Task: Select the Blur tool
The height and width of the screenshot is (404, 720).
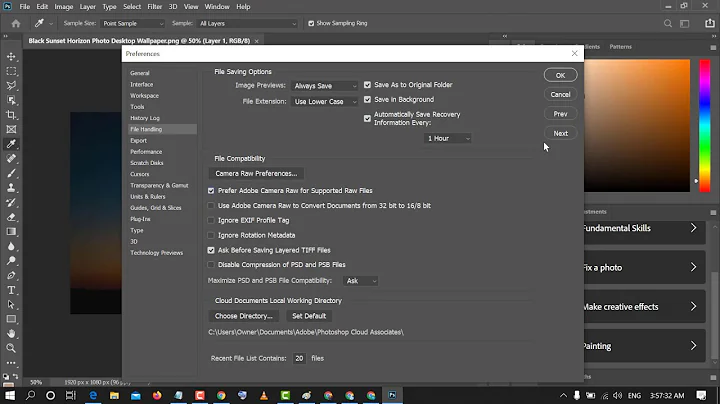Action: point(11,247)
